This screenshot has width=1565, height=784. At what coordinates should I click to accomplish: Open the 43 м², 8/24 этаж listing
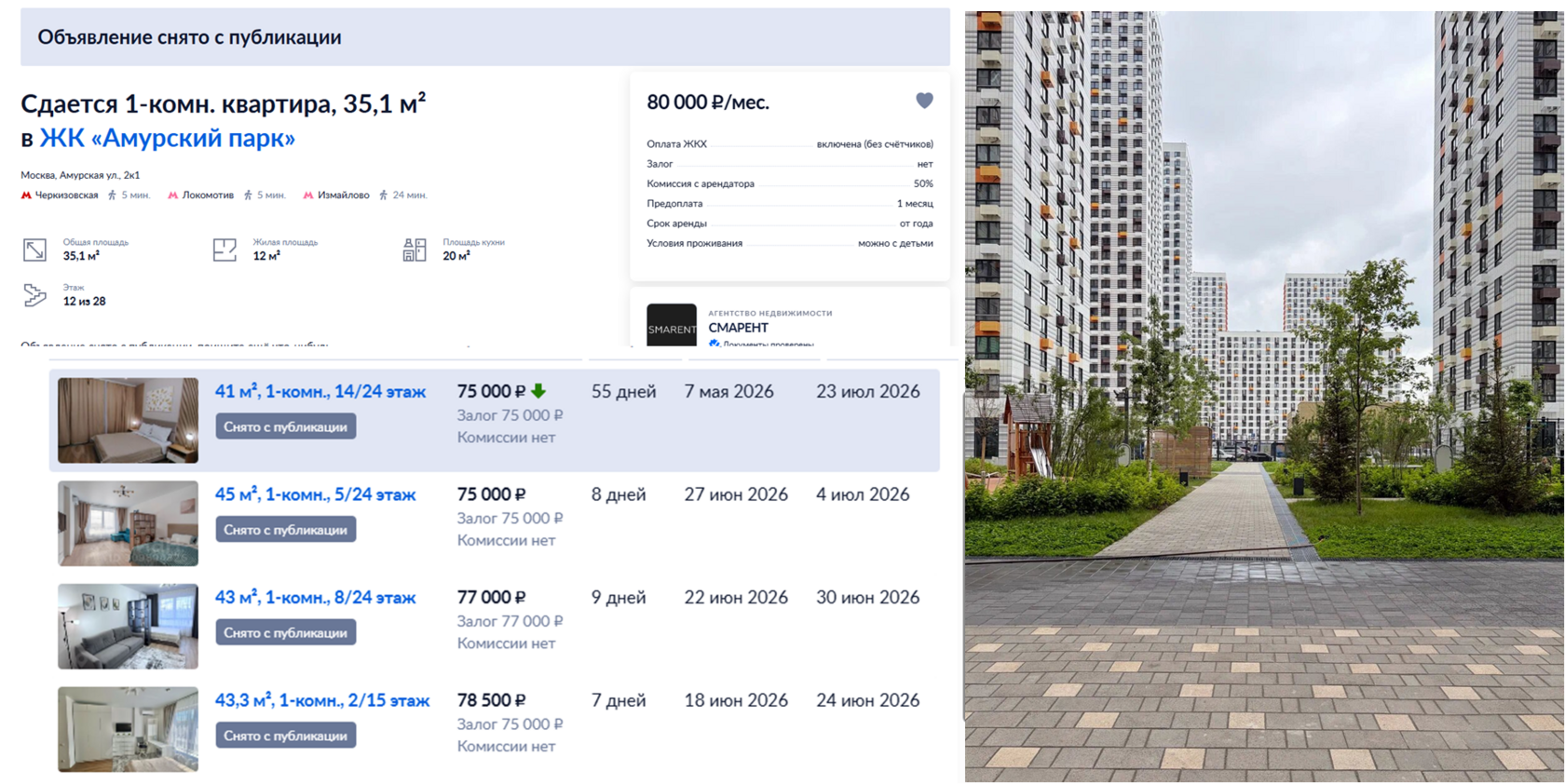point(315,598)
